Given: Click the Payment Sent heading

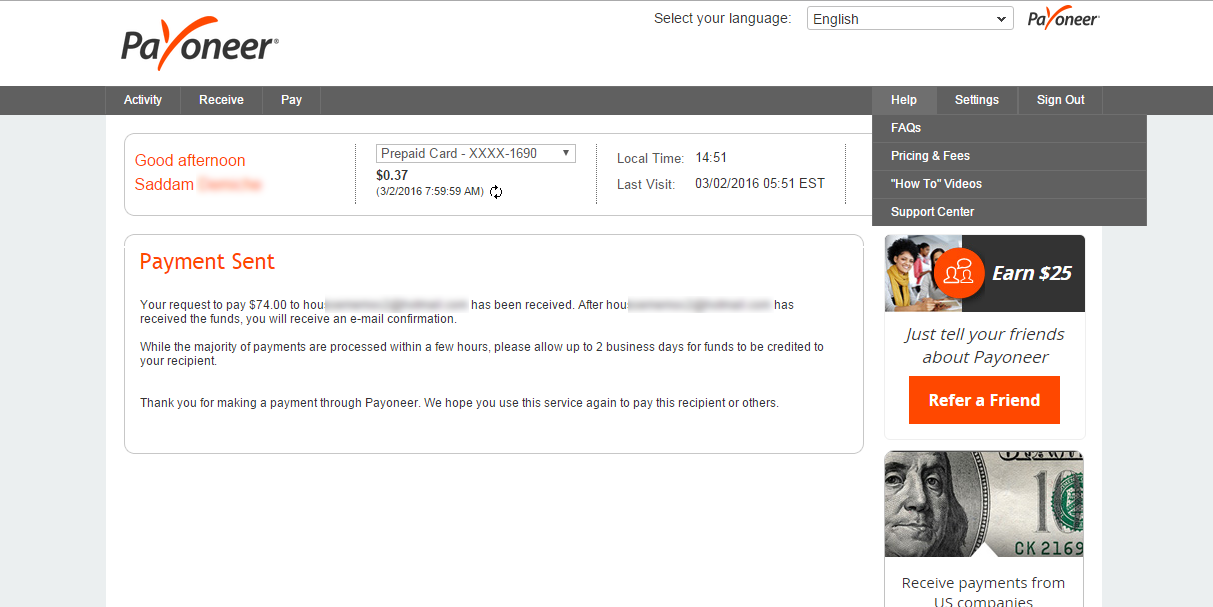Looking at the screenshot, I should (x=207, y=262).
